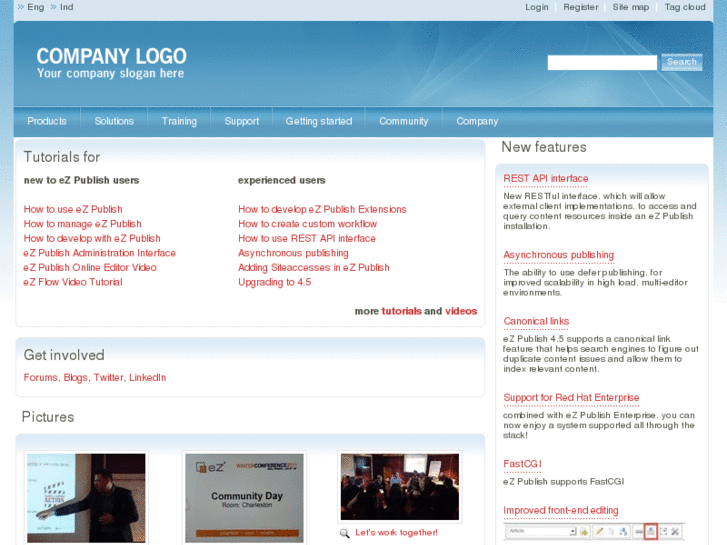Follow the more tutorials link
The image size is (727, 545).
coord(402,311)
